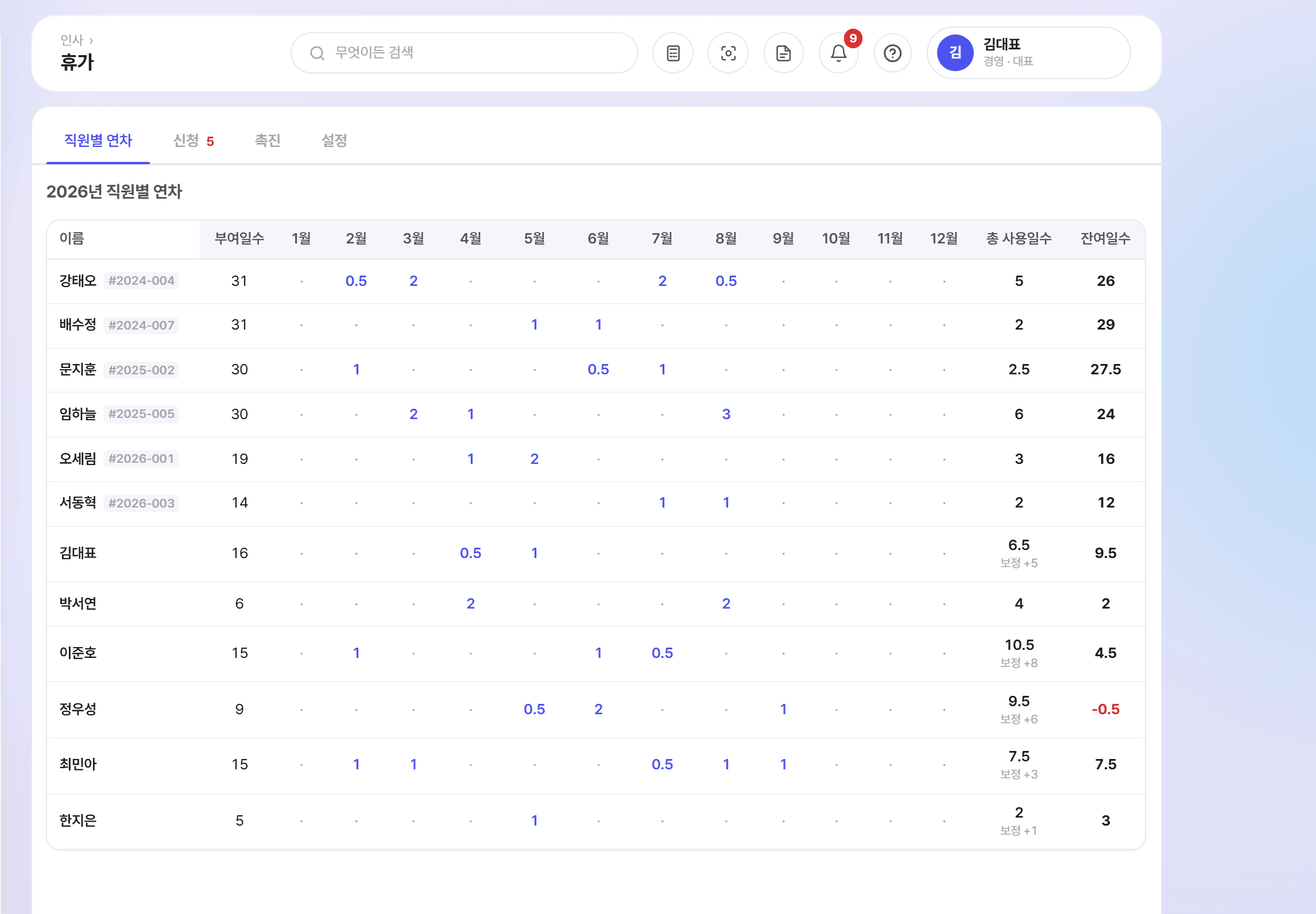
Task: Open notifications bell with 9 badge
Action: [x=839, y=53]
